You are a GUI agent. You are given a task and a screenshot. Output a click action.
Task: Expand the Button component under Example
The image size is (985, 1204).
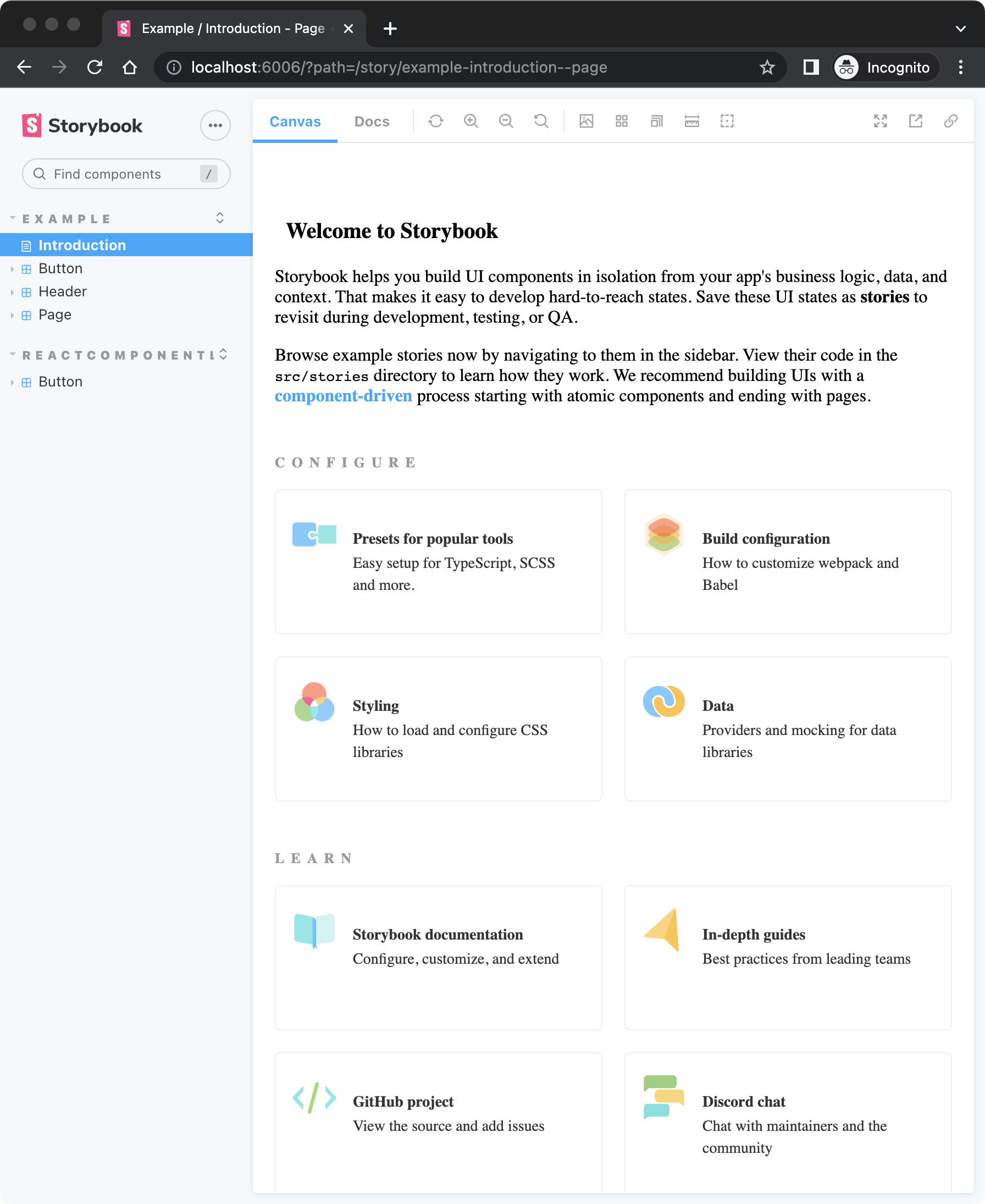point(126,268)
